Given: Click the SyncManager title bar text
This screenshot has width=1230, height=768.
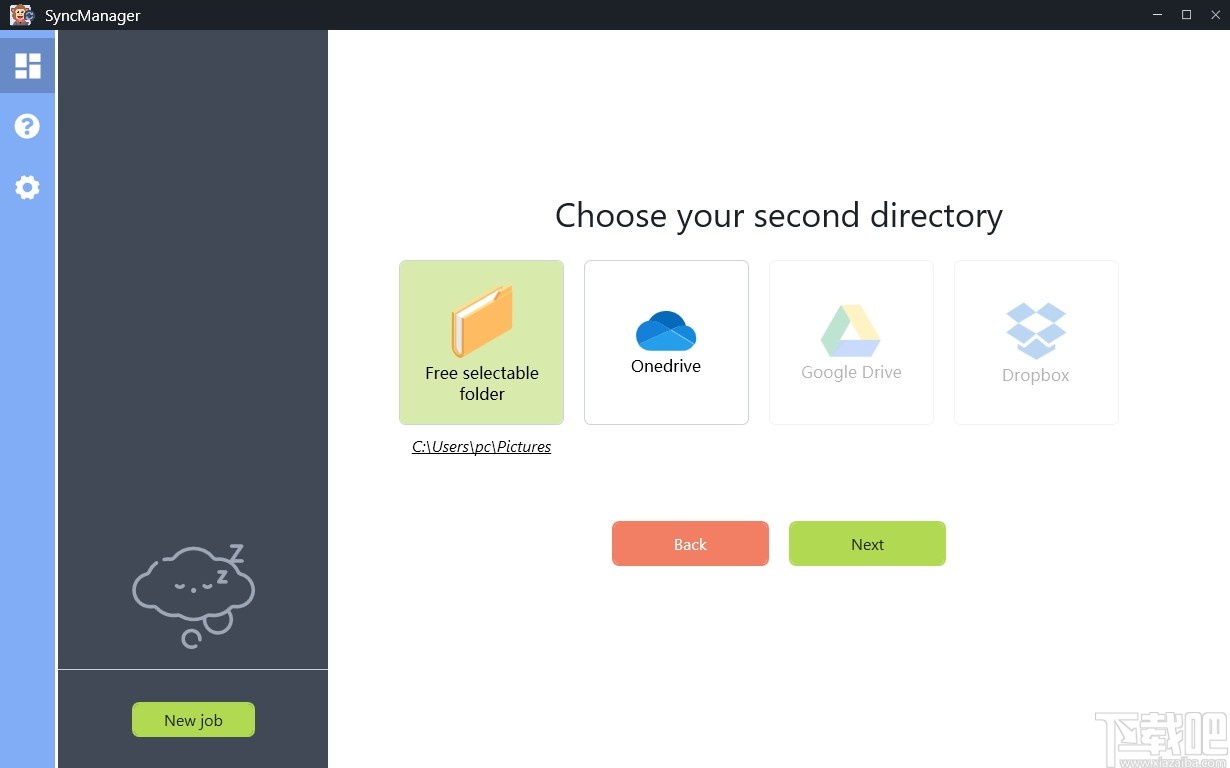Looking at the screenshot, I should click(x=93, y=15).
